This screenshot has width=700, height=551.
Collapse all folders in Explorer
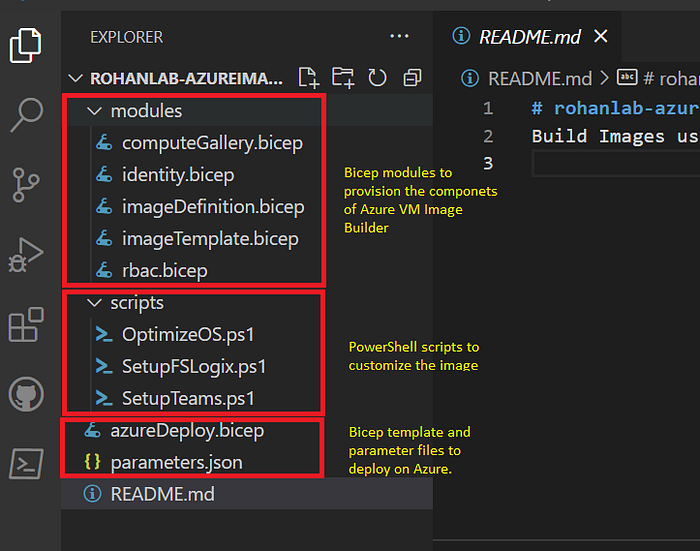click(412, 78)
